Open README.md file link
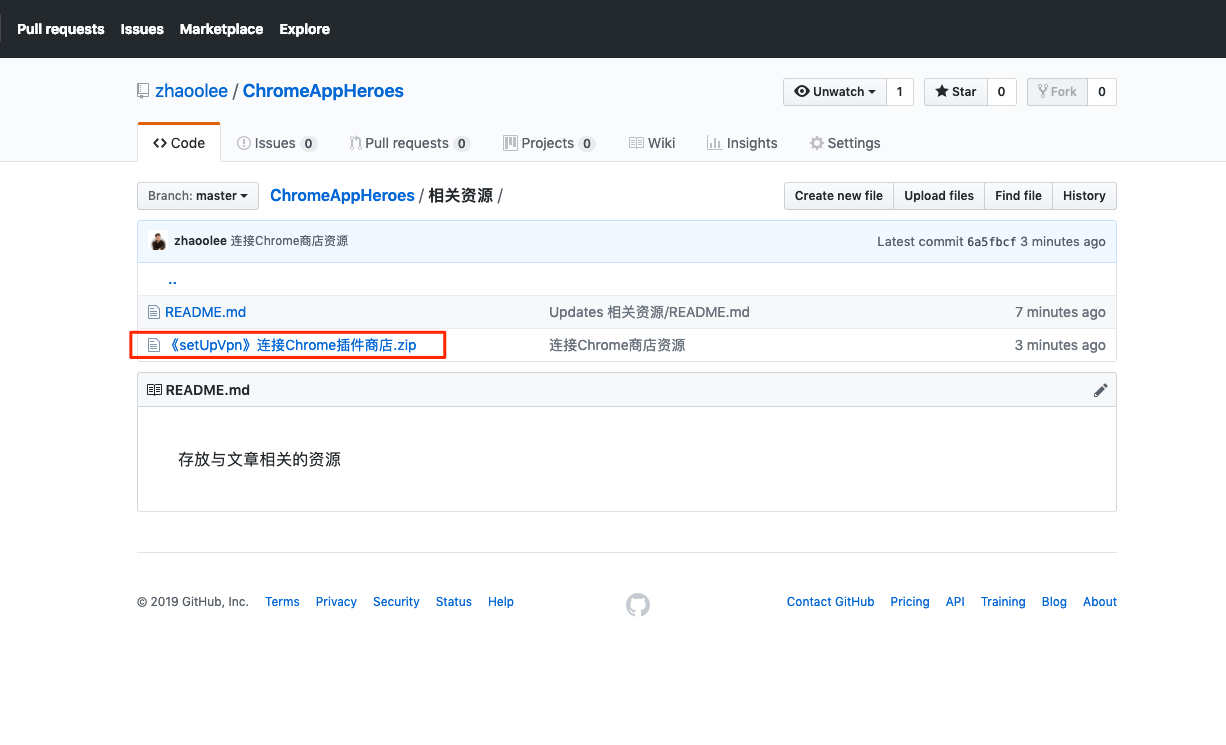 [205, 312]
